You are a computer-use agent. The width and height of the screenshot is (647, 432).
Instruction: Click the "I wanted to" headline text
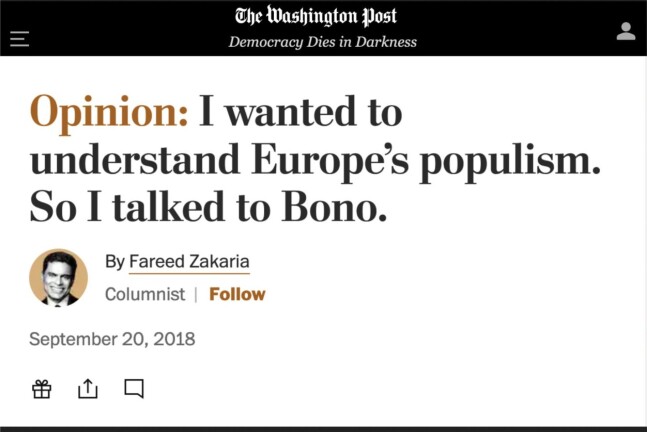tap(300, 111)
